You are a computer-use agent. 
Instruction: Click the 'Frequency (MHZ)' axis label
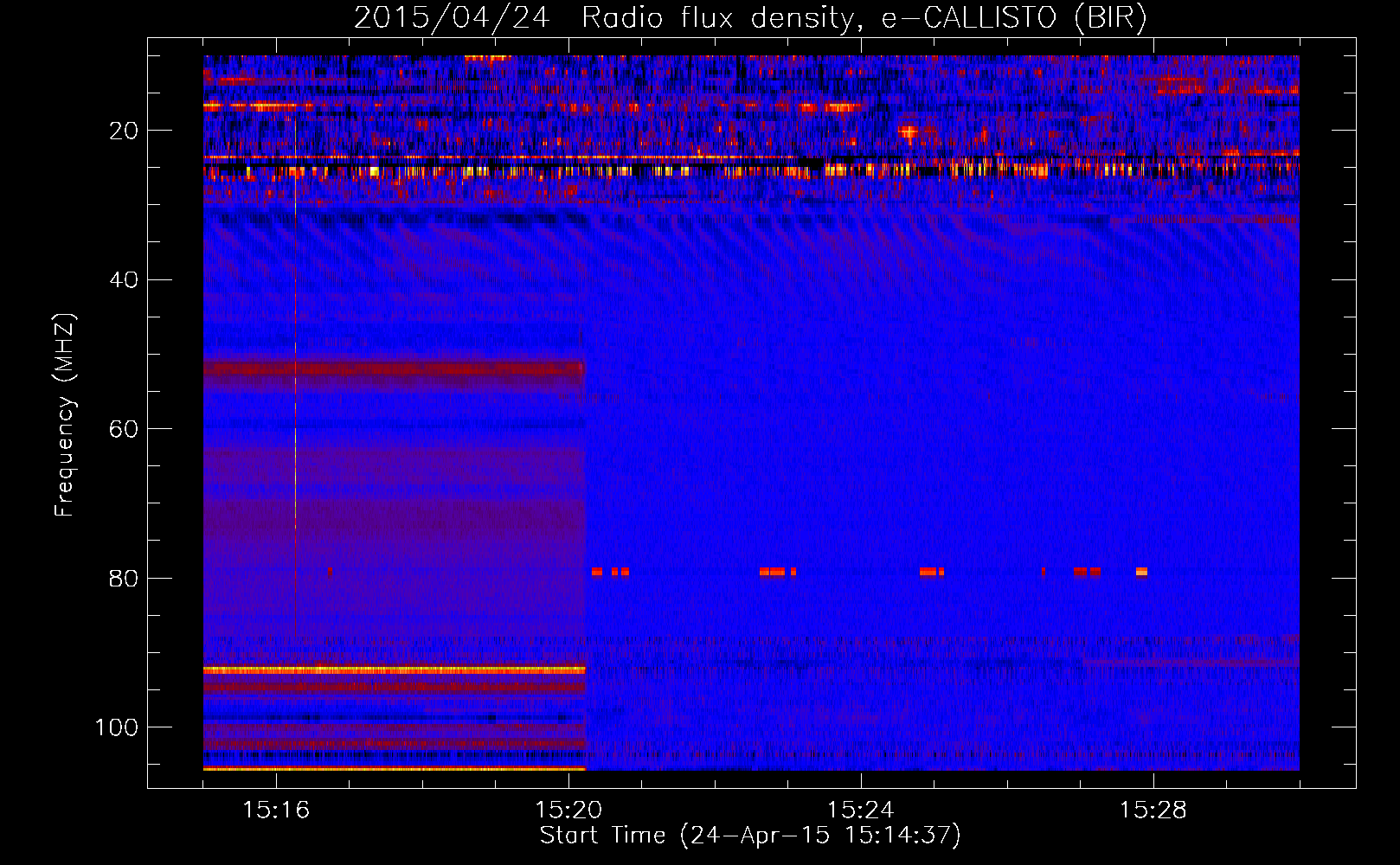click(x=65, y=415)
